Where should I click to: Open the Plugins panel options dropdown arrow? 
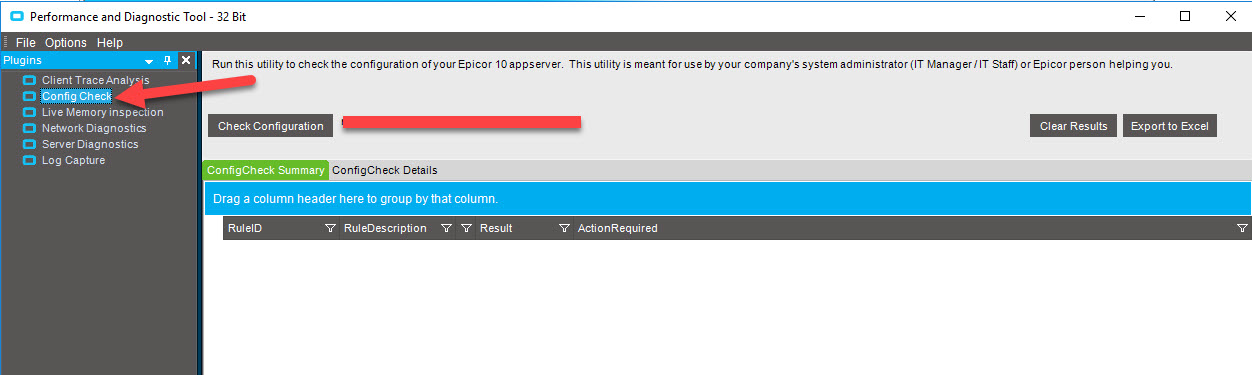pos(150,62)
